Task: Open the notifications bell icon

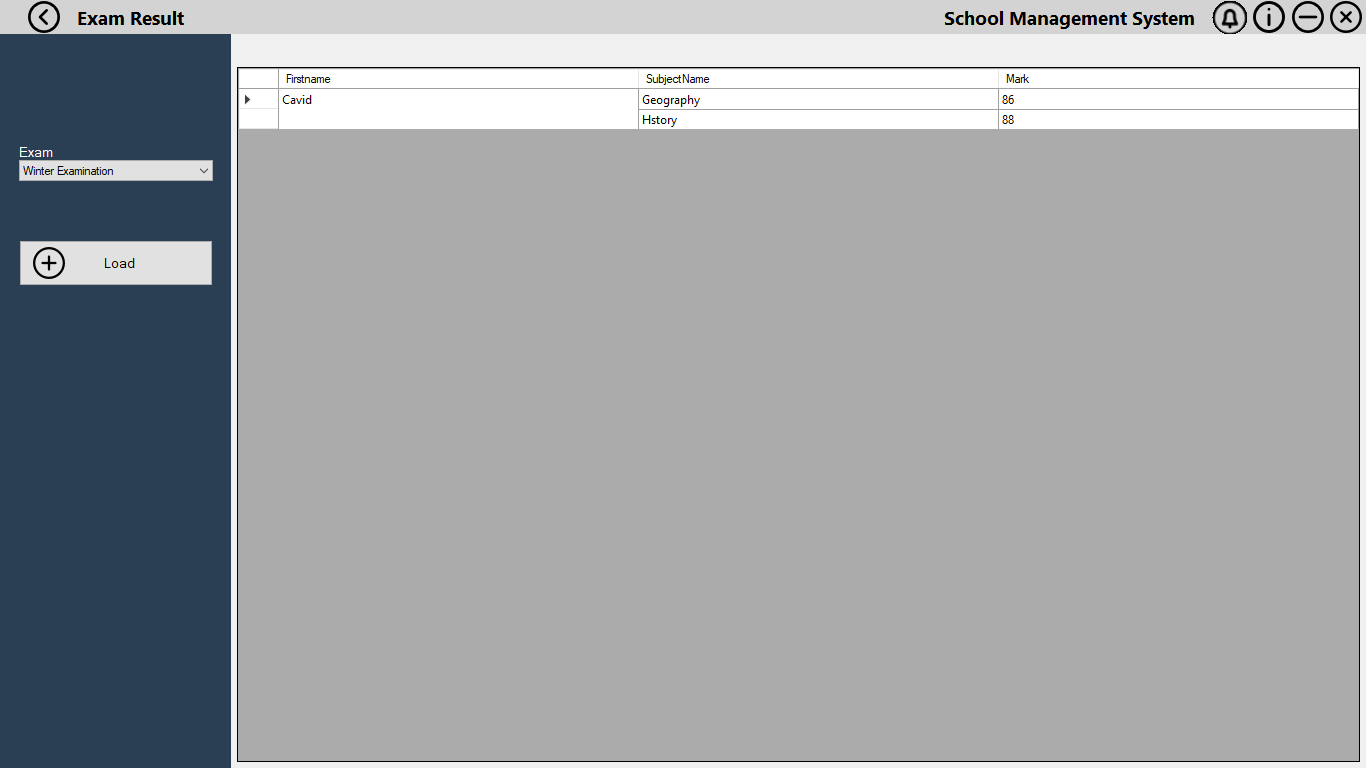Action: (1229, 17)
